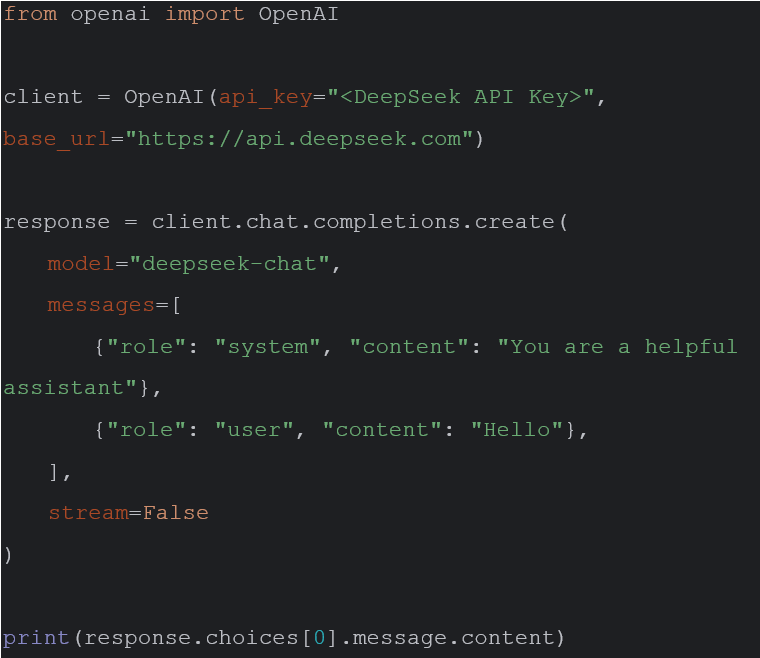Click the index 0 in choices
Viewport: 760px width, 658px height.
[x=319, y=638]
